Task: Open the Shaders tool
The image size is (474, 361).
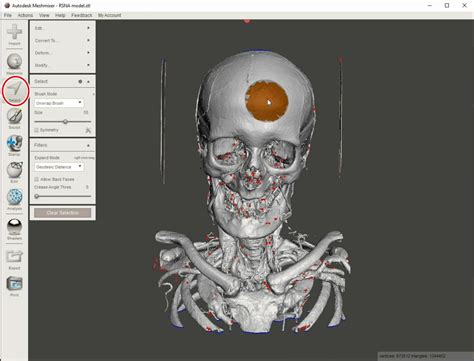Action: 14,227
